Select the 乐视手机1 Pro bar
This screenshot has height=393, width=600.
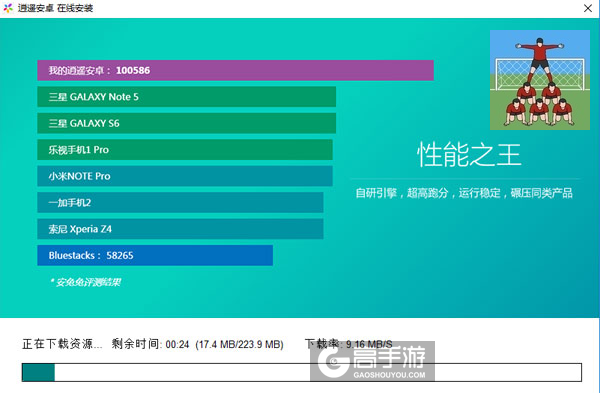click(185, 150)
